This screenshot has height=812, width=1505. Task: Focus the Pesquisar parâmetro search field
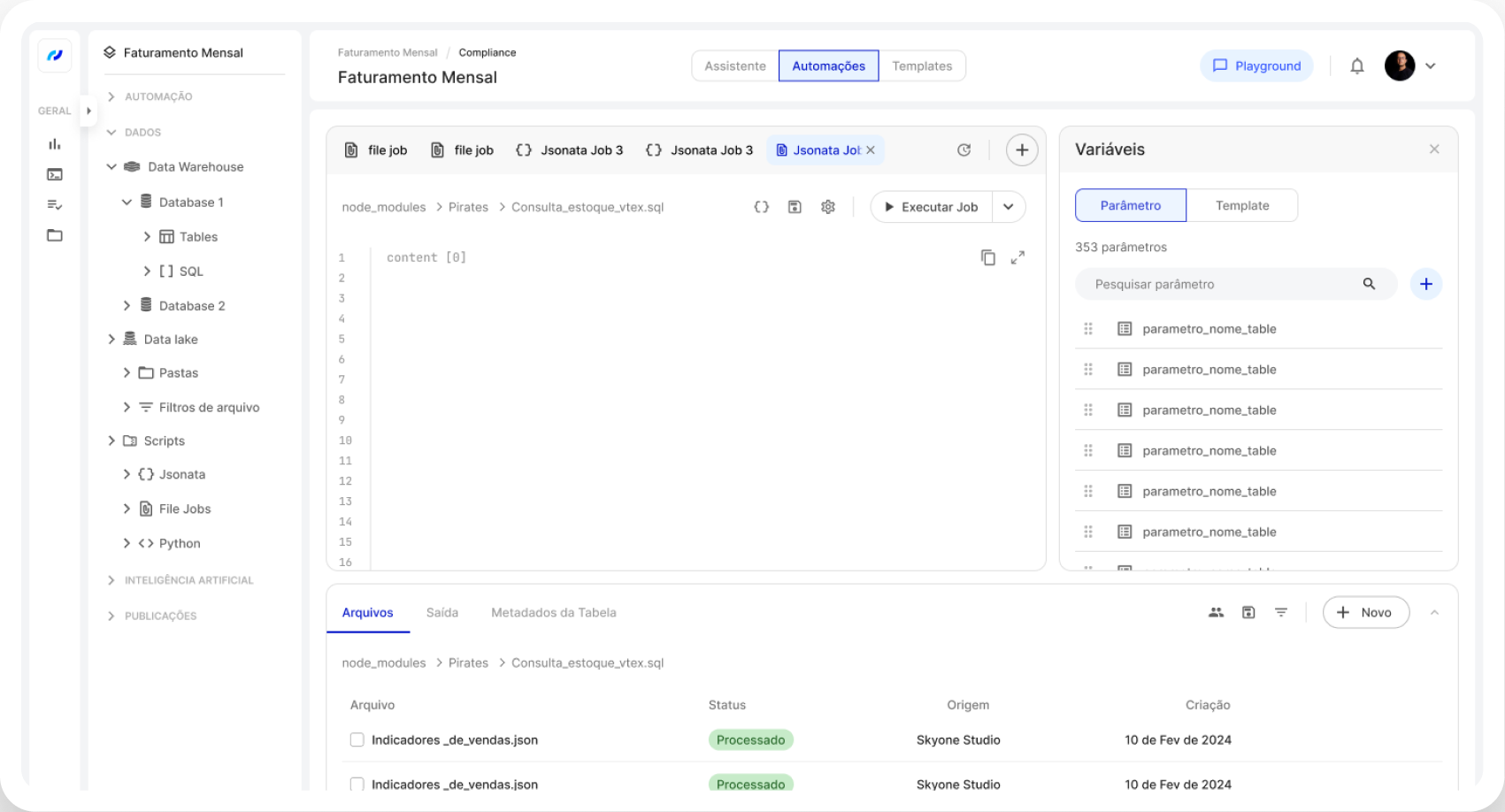pos(1221,284)
